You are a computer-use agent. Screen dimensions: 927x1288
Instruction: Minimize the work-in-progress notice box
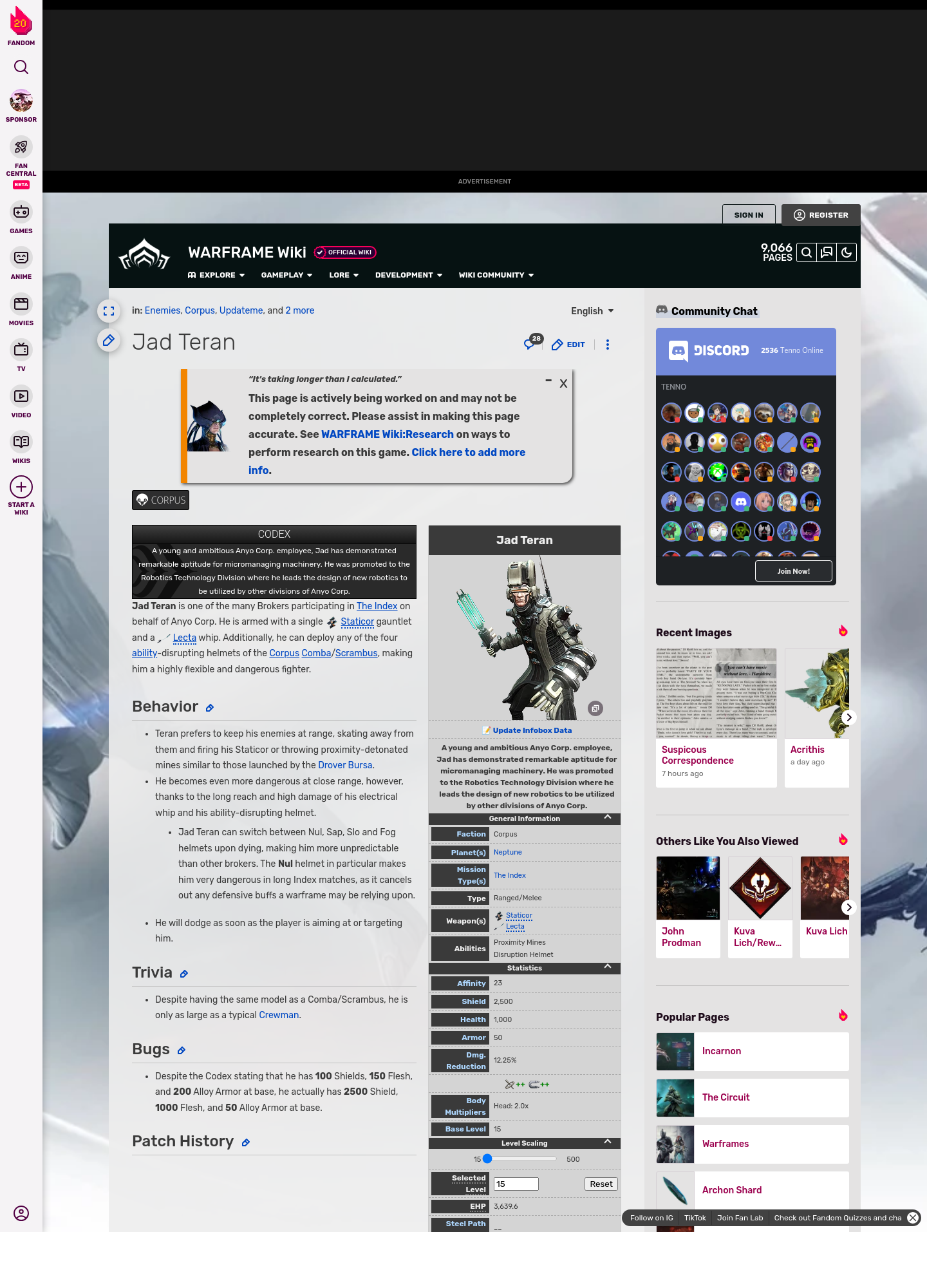548,381
